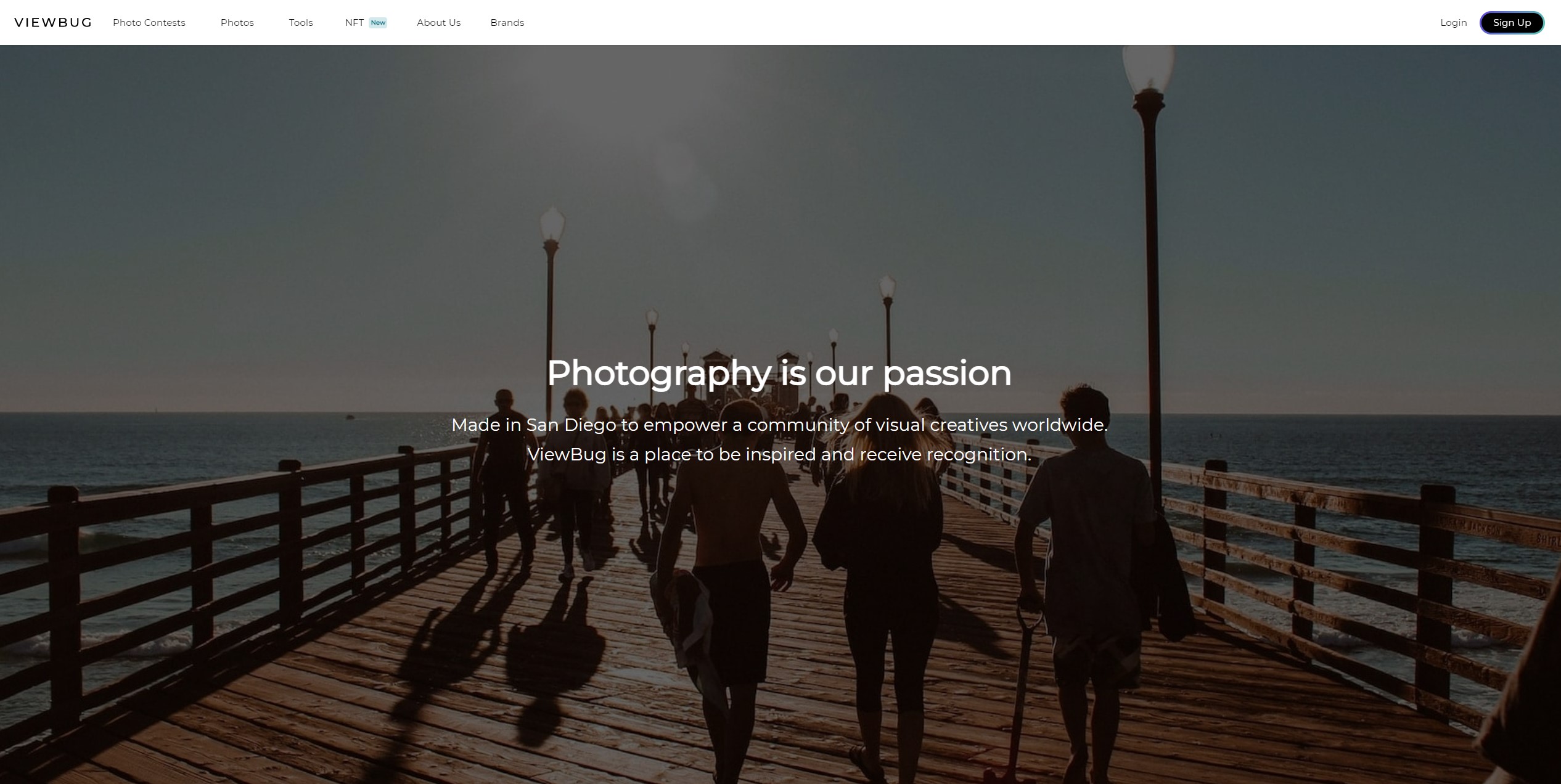Select the 'Photography is our passion' headline
Viewport: 1561px width, 784px height.
coord(779,373)
